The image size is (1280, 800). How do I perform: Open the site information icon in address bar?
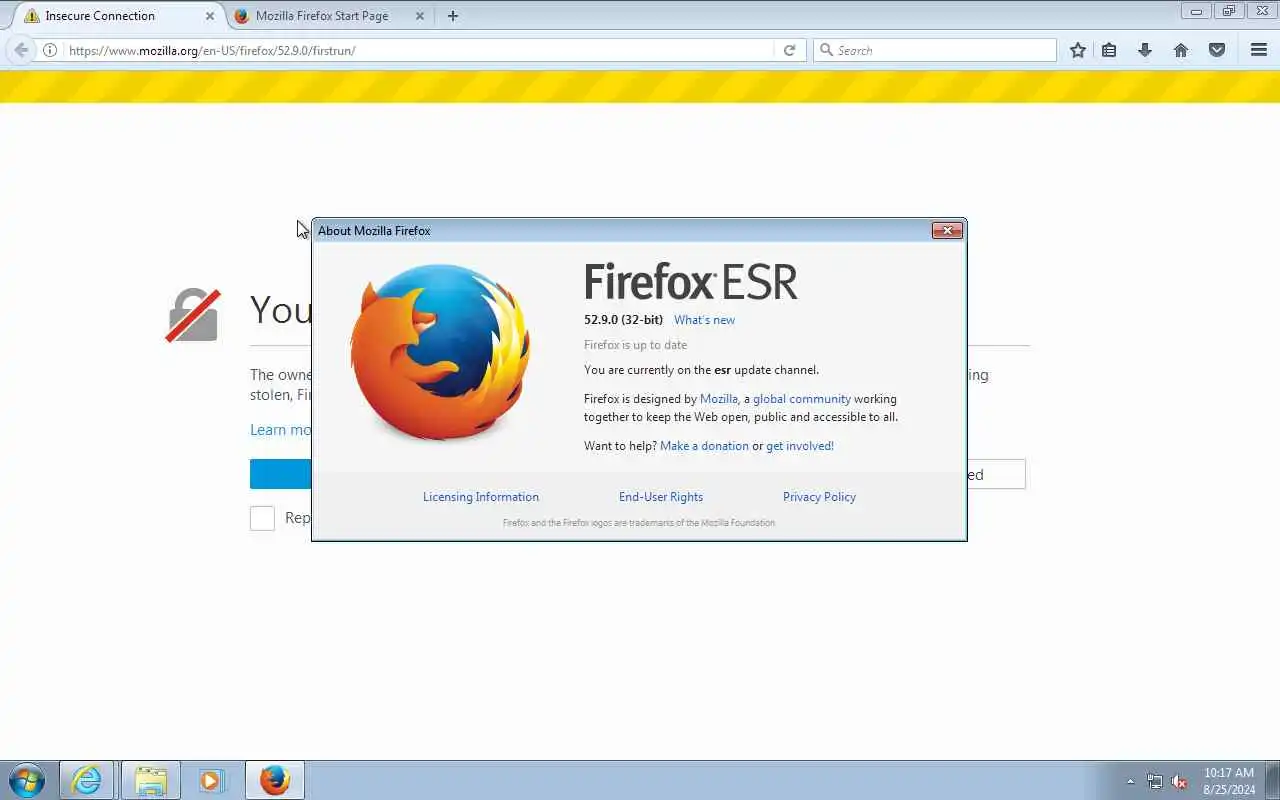click(50, 50)
